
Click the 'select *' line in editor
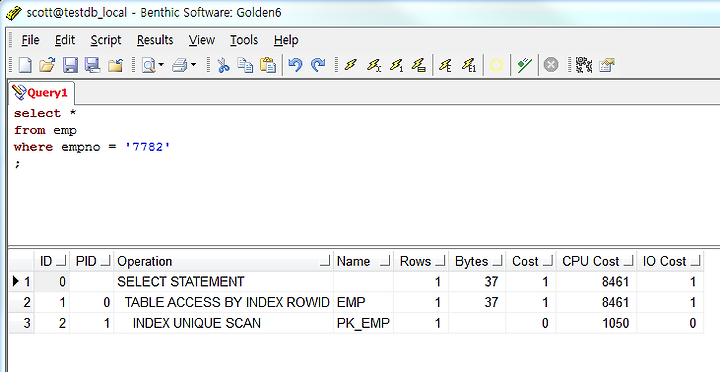pos(45,113)
